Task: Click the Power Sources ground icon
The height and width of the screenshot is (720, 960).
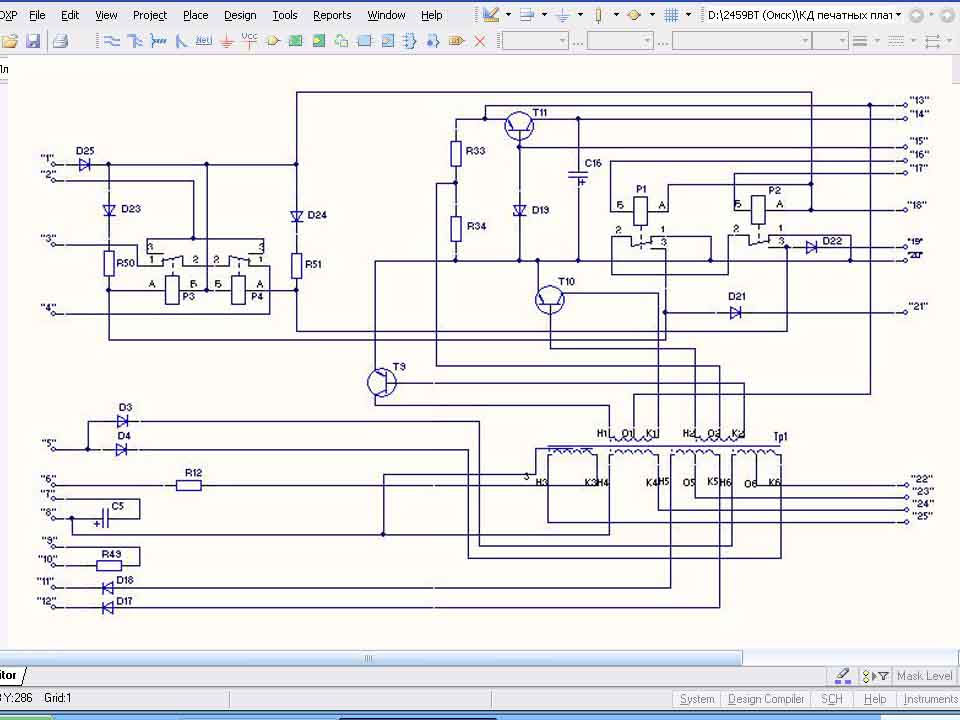Action: click(x=562, y=15)
